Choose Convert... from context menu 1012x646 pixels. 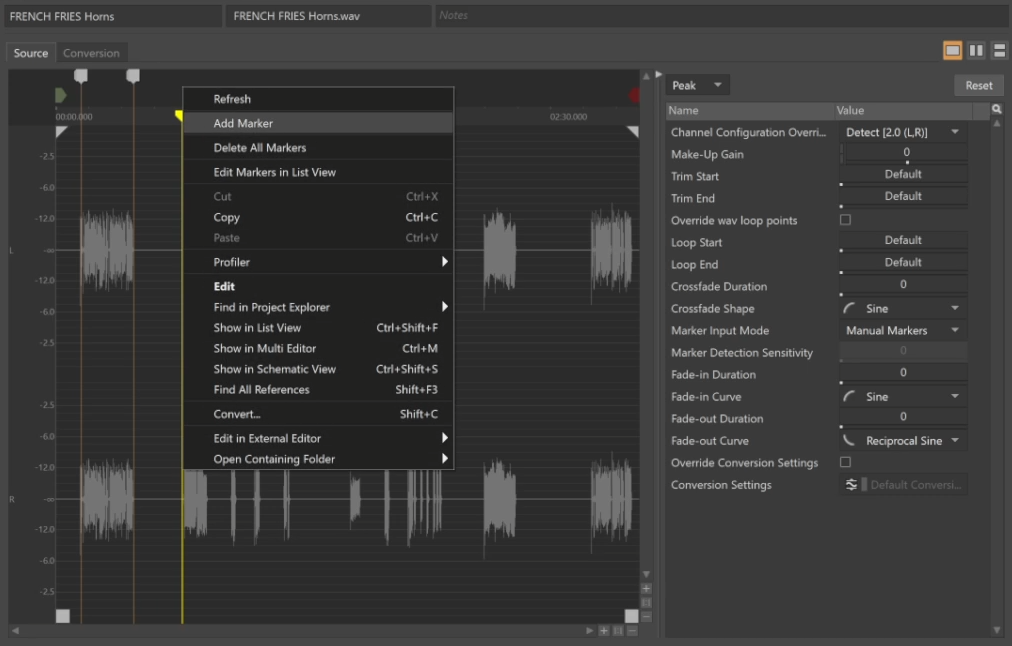(318, 414)
